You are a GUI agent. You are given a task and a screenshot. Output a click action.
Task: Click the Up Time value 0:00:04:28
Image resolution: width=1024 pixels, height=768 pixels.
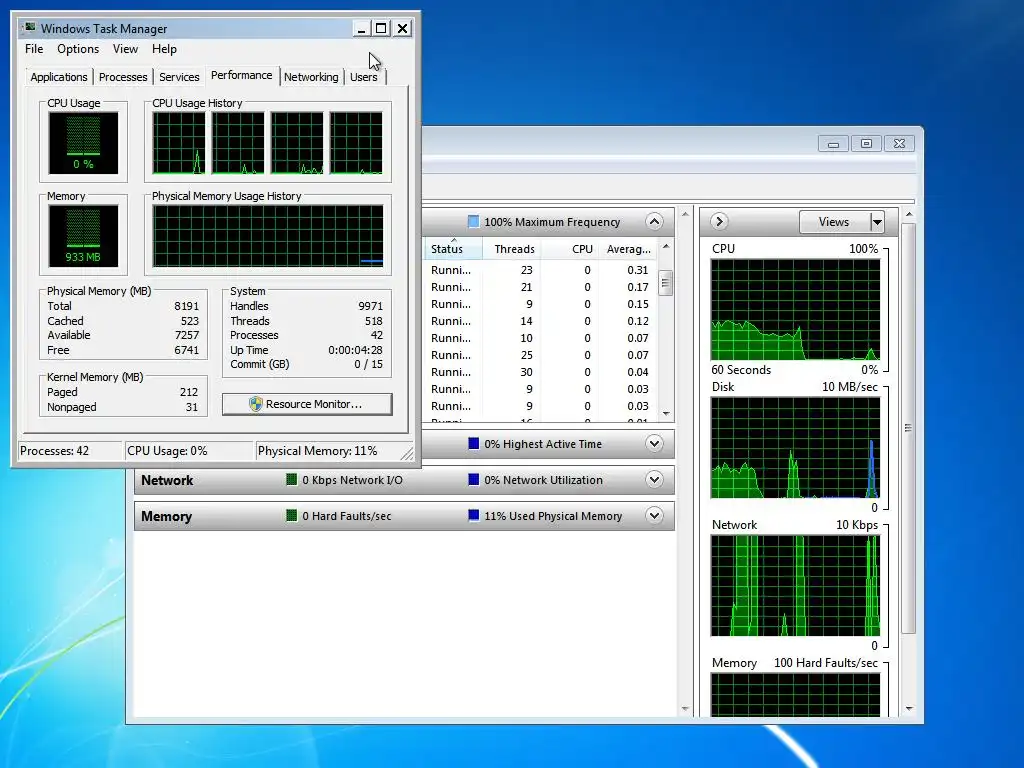(x=355, y=350)
